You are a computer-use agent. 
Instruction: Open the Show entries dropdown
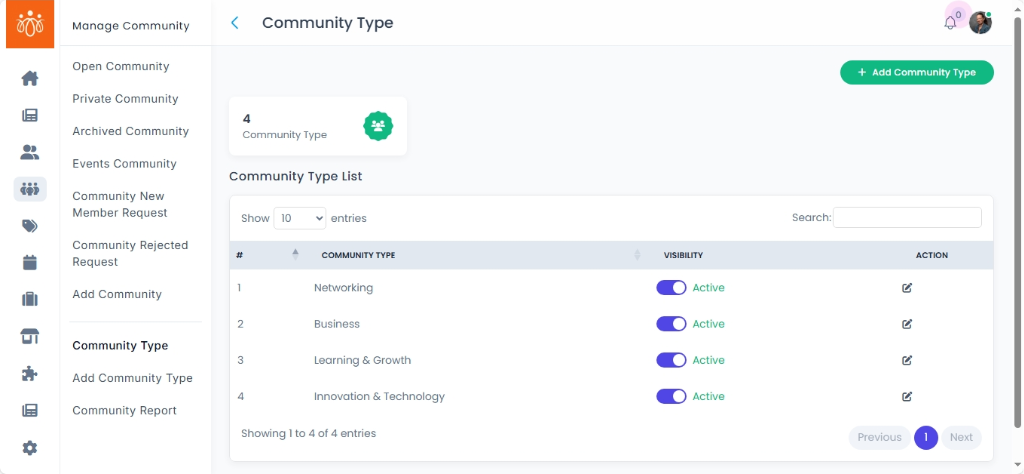[x=300, y=218]
